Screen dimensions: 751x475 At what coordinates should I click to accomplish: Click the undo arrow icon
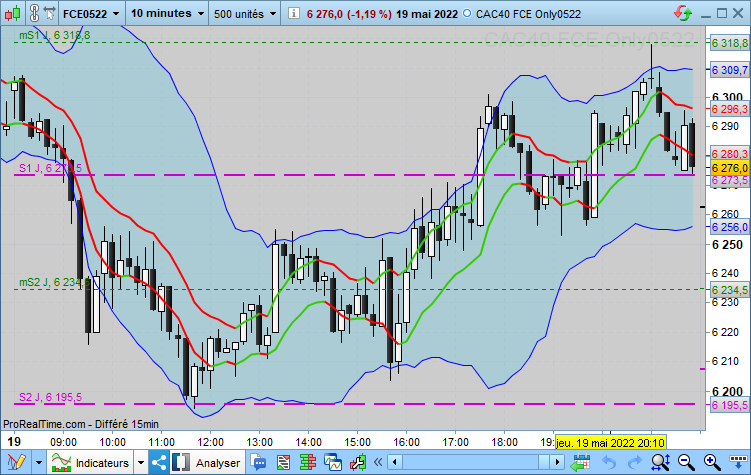coord(609,462)
